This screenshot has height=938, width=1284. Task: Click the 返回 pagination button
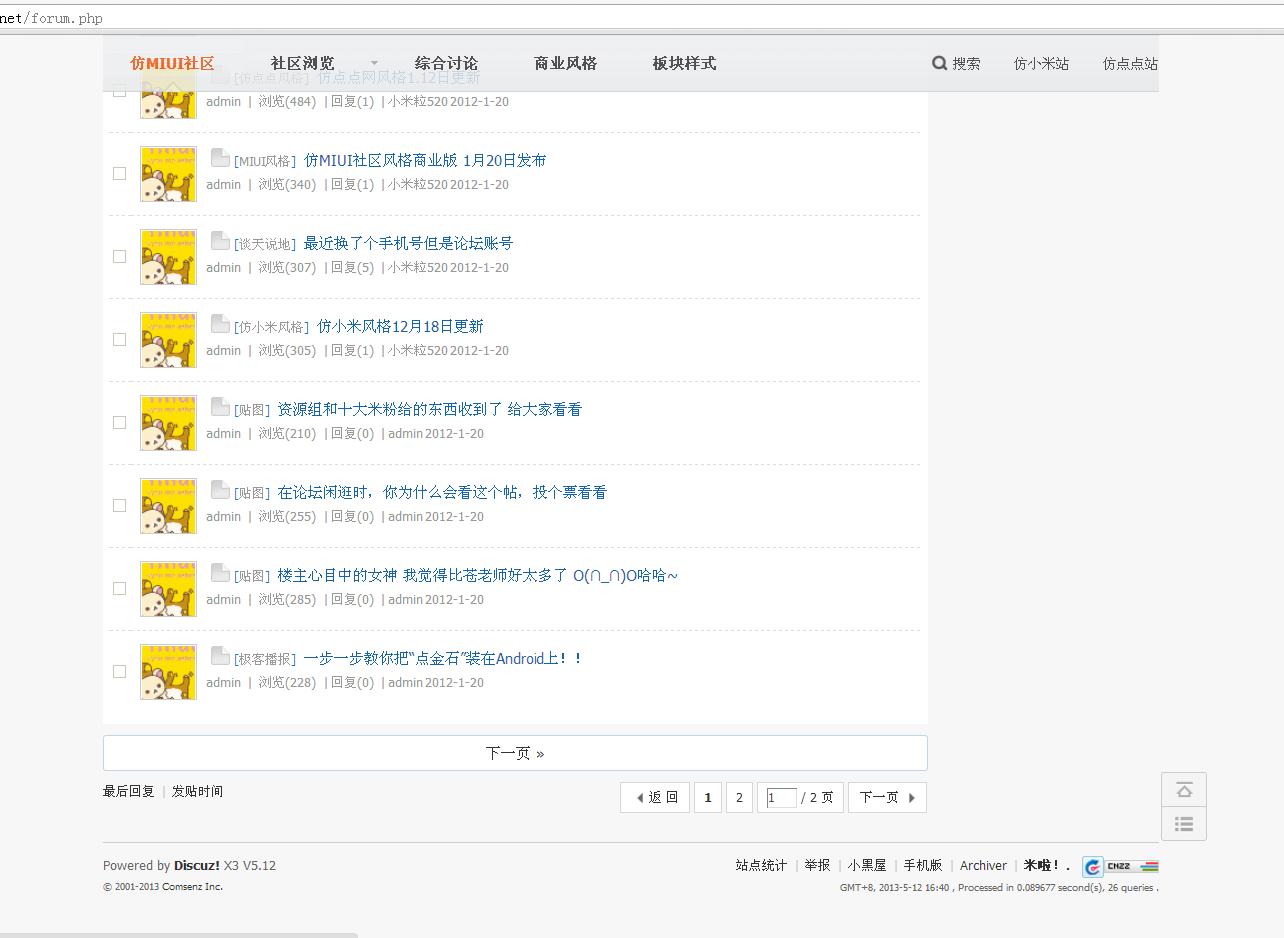[x=656, y=797]
